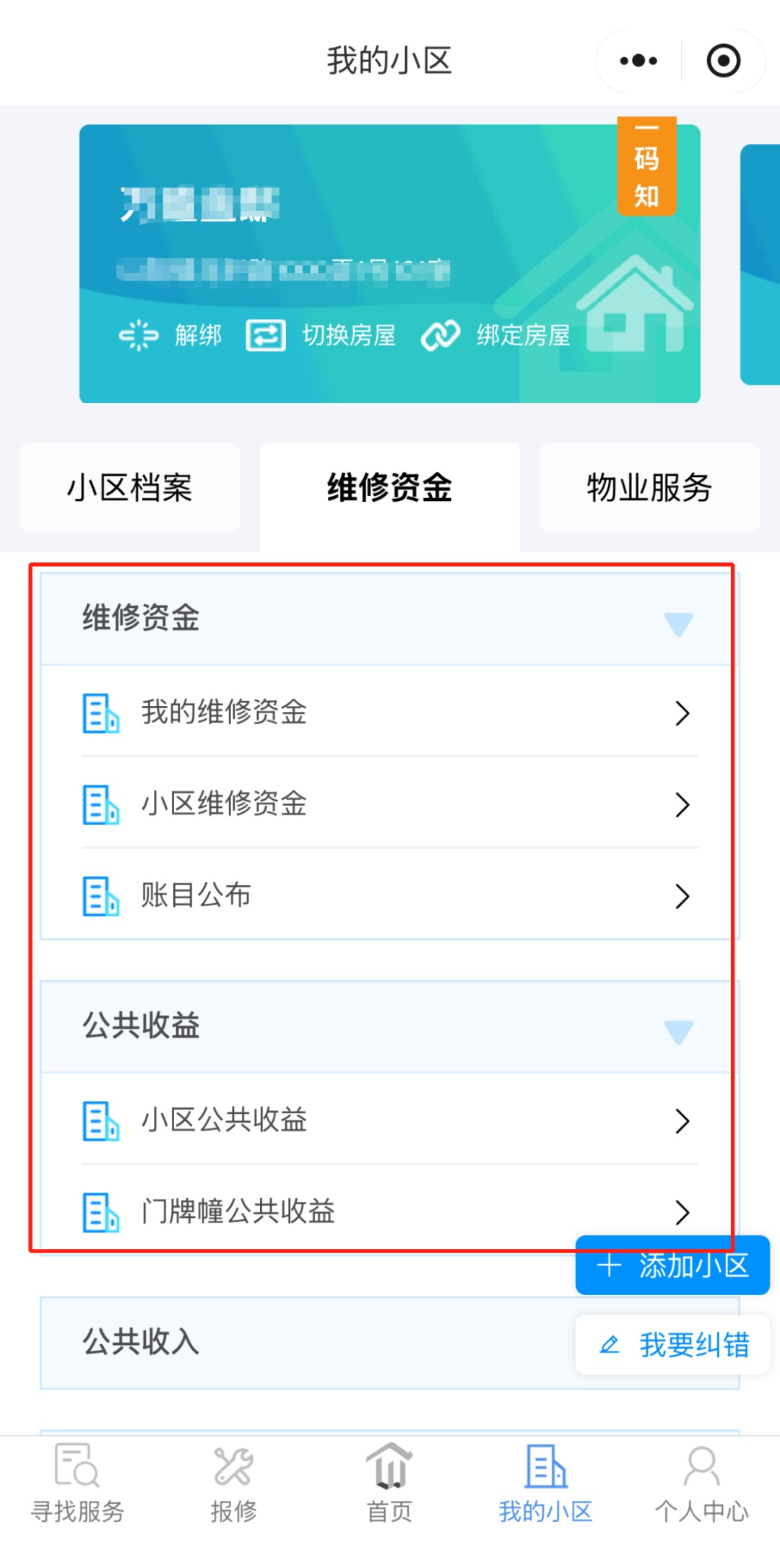Tap the 一码知 orange badge
Viewport: 780px width, 1568px height.
click(x=646, y=167)
